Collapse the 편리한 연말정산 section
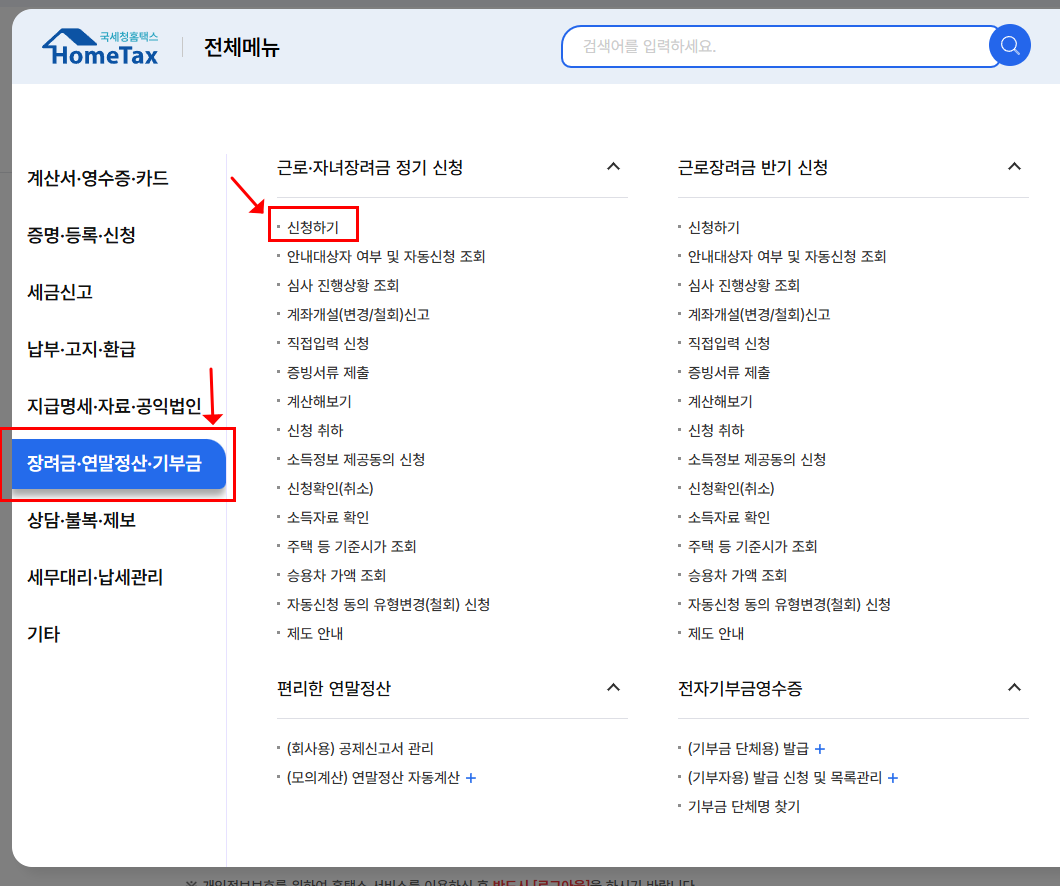Viewport: 1060px width, 886px height. (x=613, y=687)
